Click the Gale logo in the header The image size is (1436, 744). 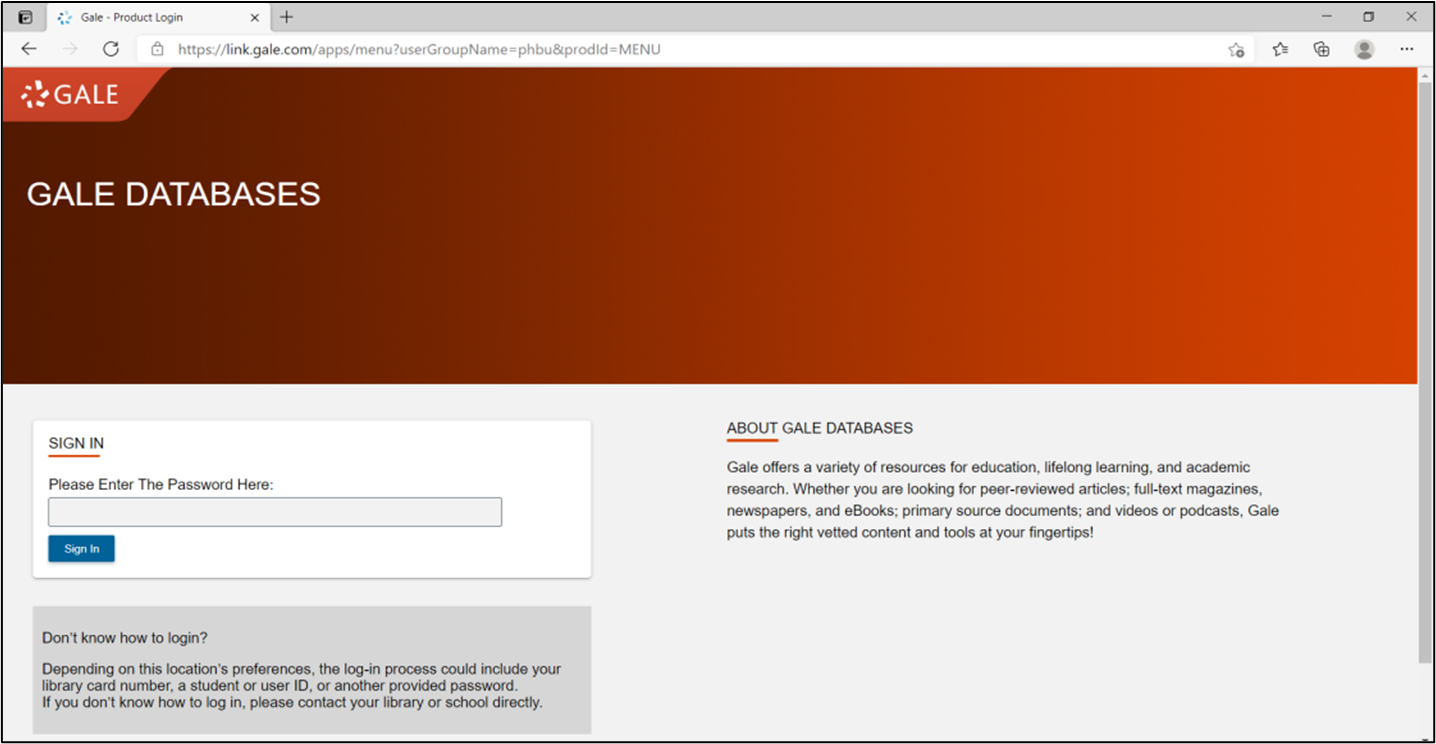click(x=70, y=95)
